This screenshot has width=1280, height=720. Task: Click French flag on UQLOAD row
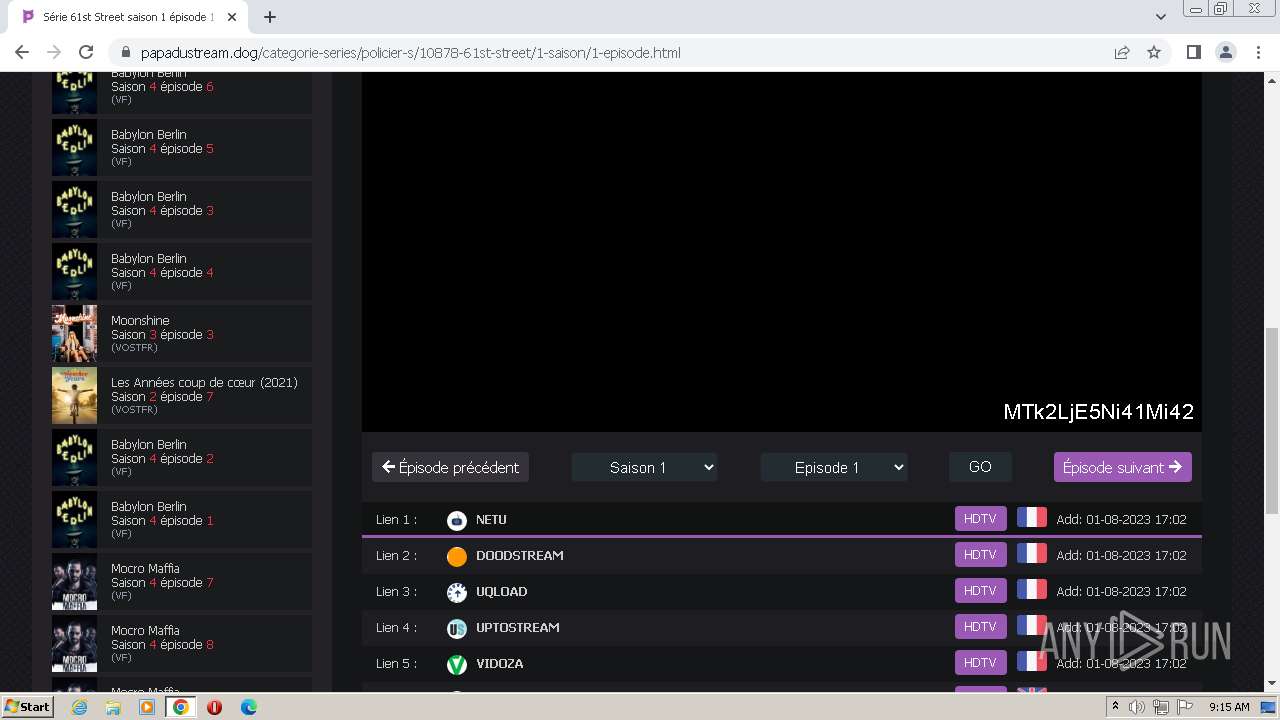pos(1031,590)
